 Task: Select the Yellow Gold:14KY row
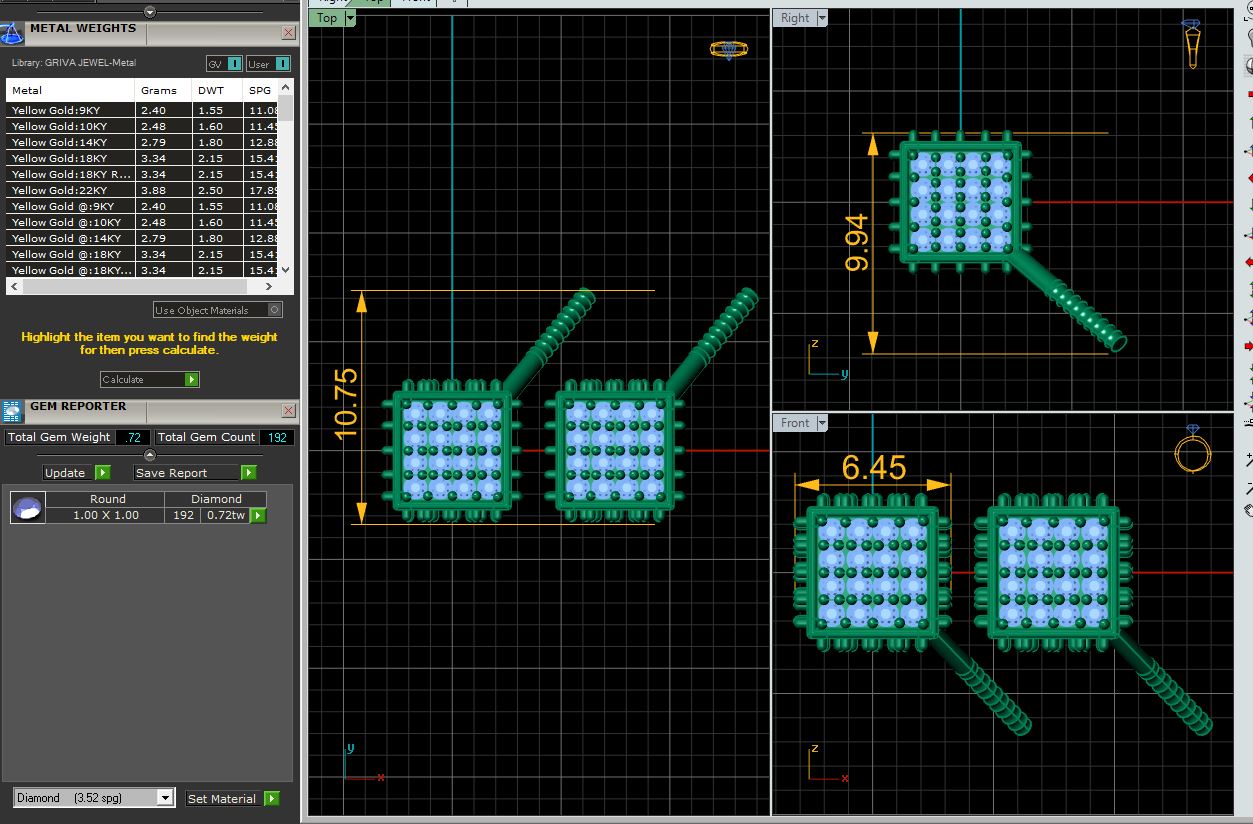142,142
